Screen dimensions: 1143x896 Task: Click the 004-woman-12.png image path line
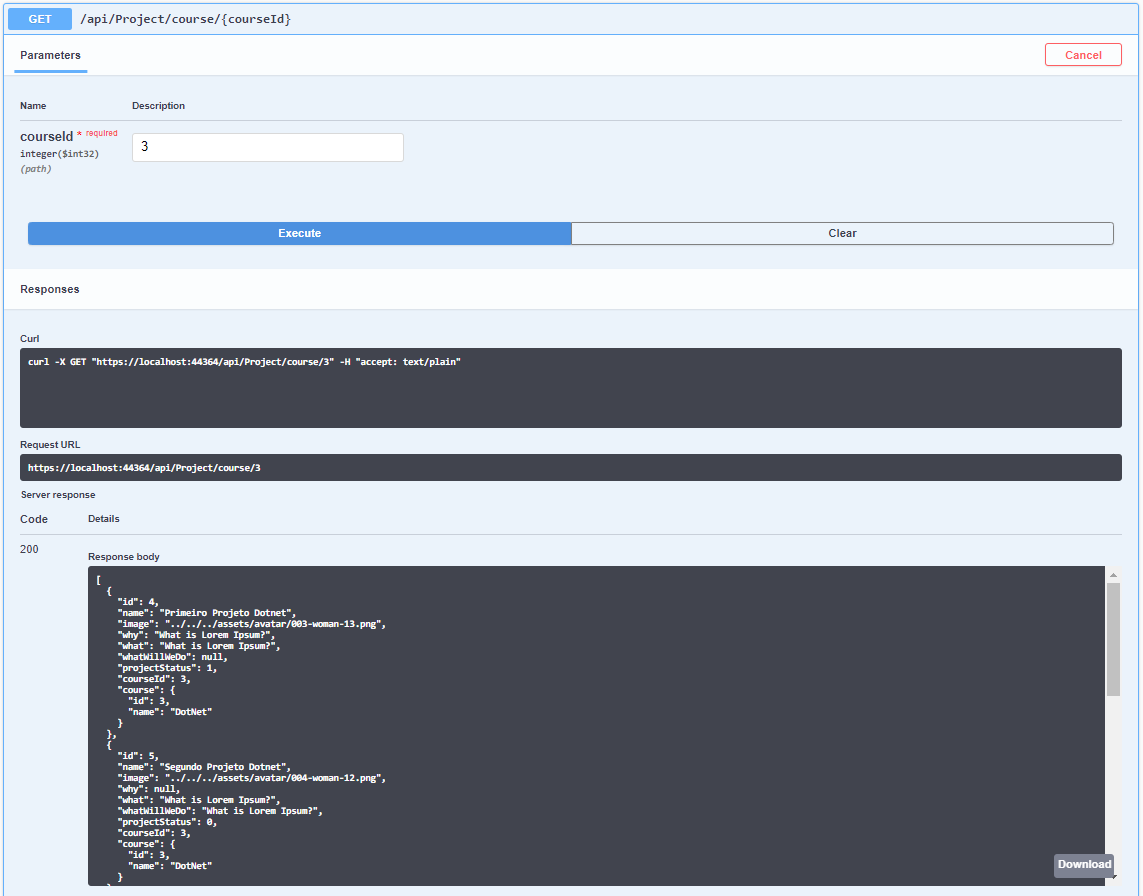coord(251,778)
